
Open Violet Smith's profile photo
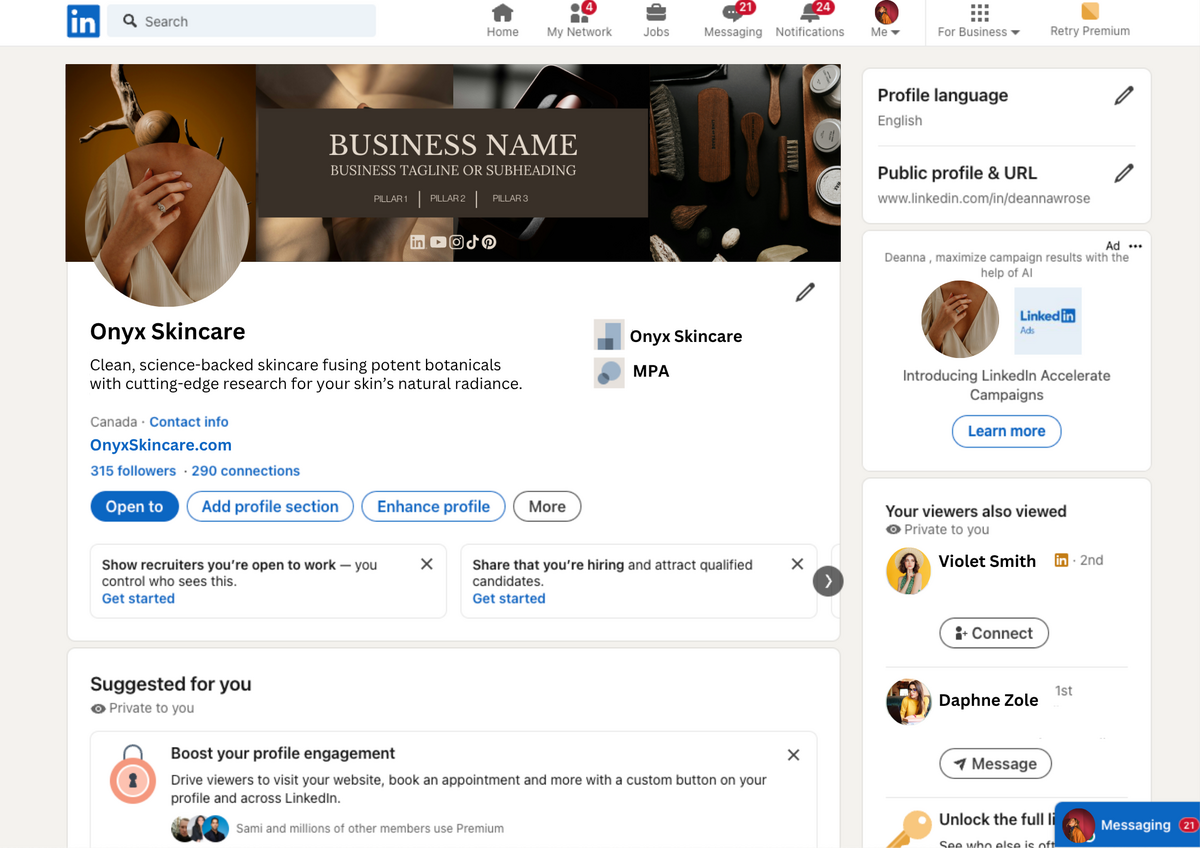tap(909, 572)
